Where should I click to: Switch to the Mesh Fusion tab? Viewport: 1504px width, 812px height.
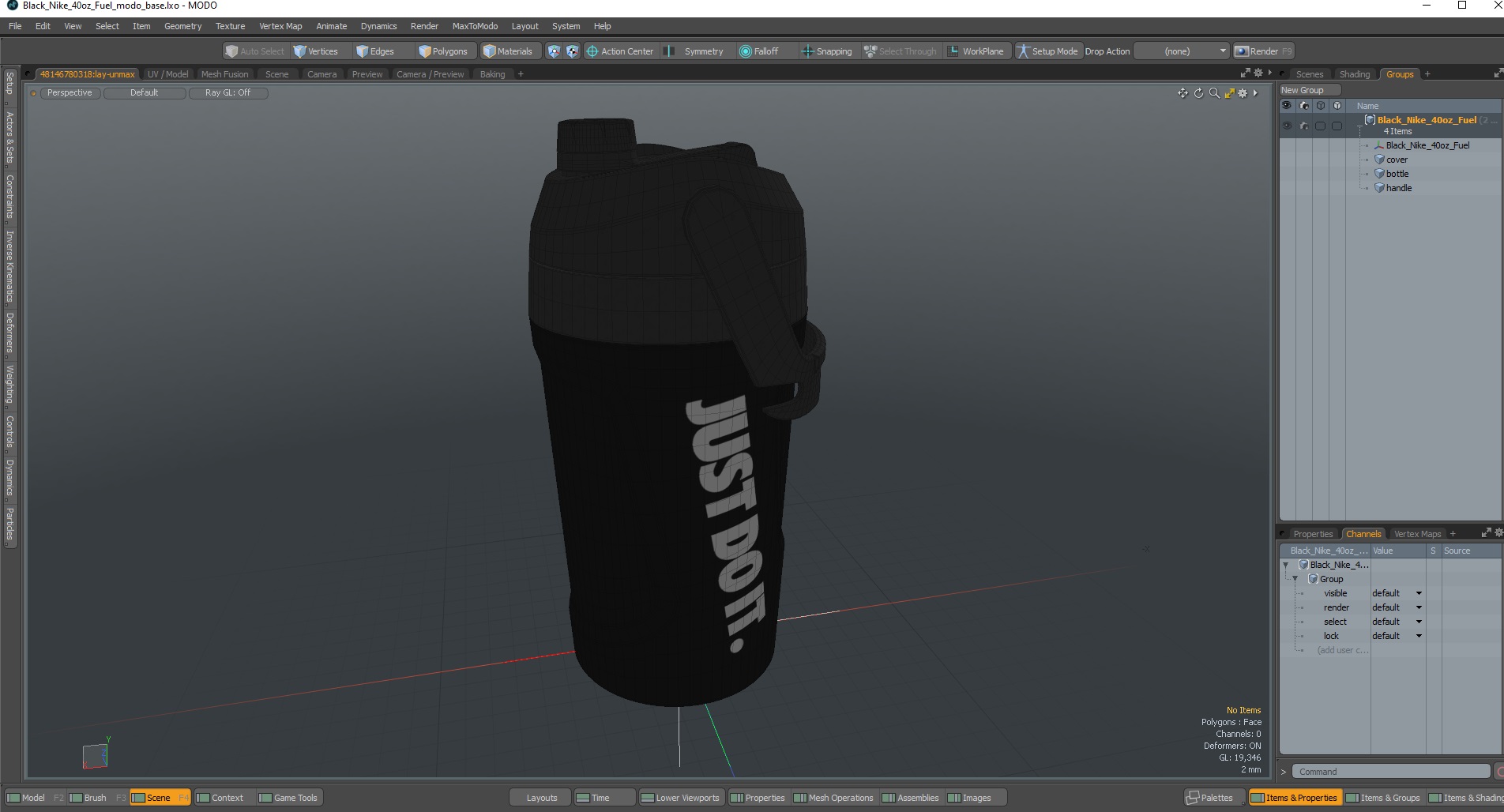224,74
